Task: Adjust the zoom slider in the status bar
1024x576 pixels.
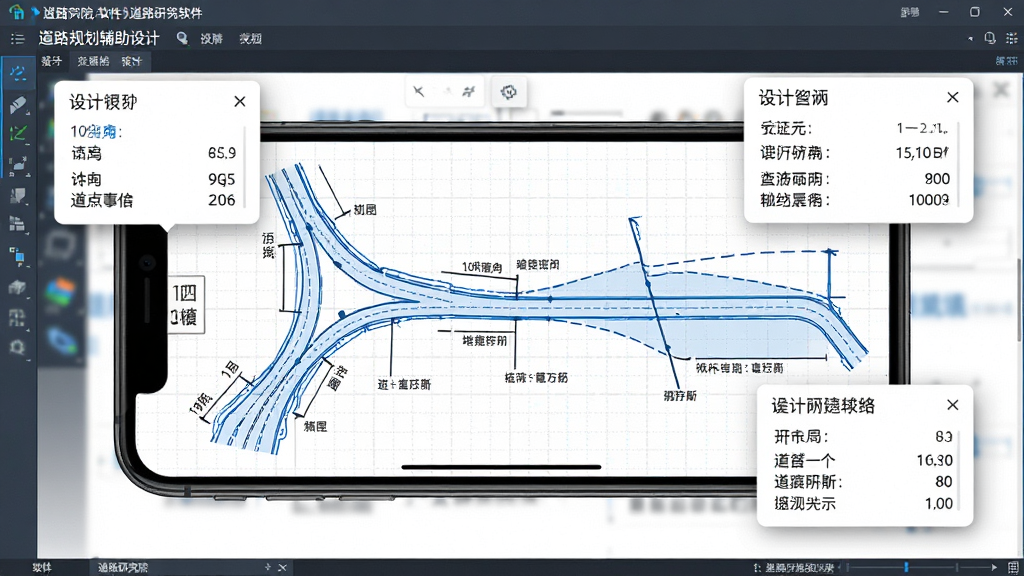Action: click(x=906, y=568)
